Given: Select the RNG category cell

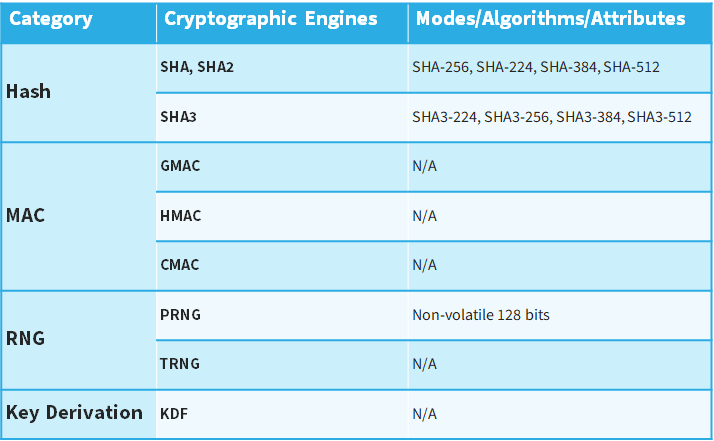Looking at the screenshot, I should tap(26, 339).
